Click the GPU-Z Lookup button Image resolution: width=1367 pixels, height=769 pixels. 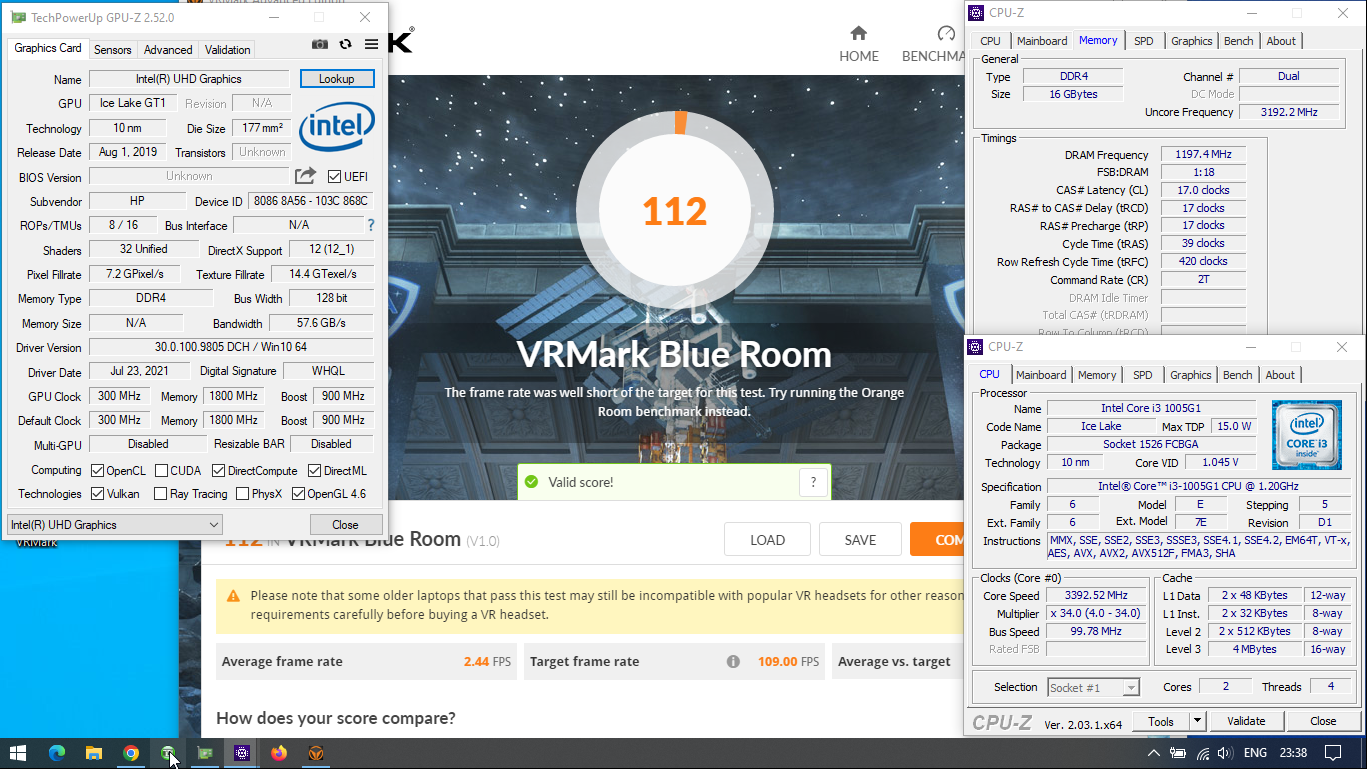(336, 79)
